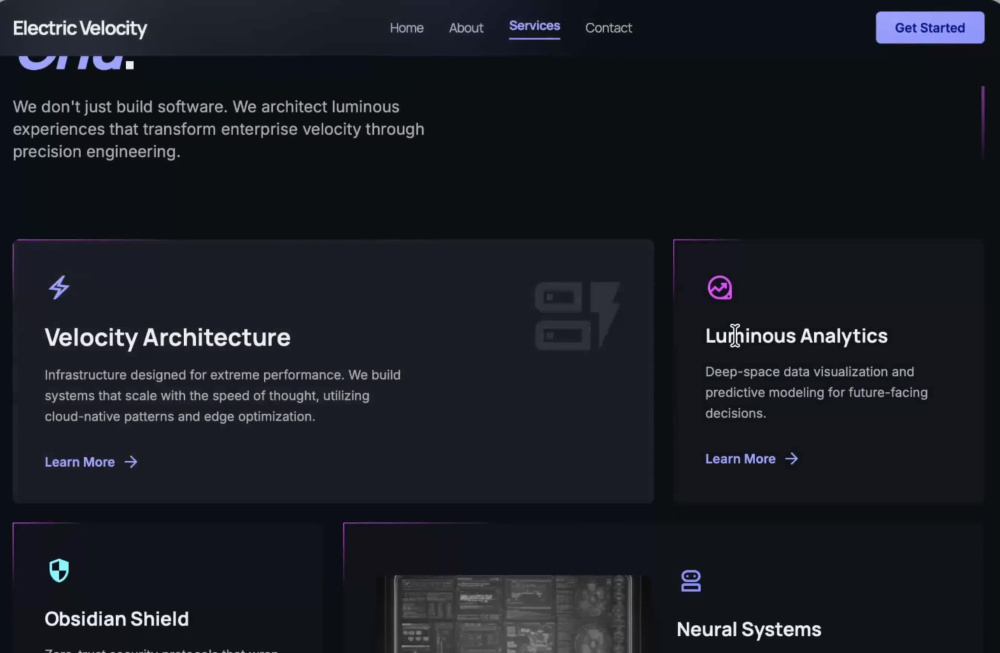Follow Learn More under Luminous Analytics
The width and height of the screenshot is (1000, 653).
pos(752,459)
